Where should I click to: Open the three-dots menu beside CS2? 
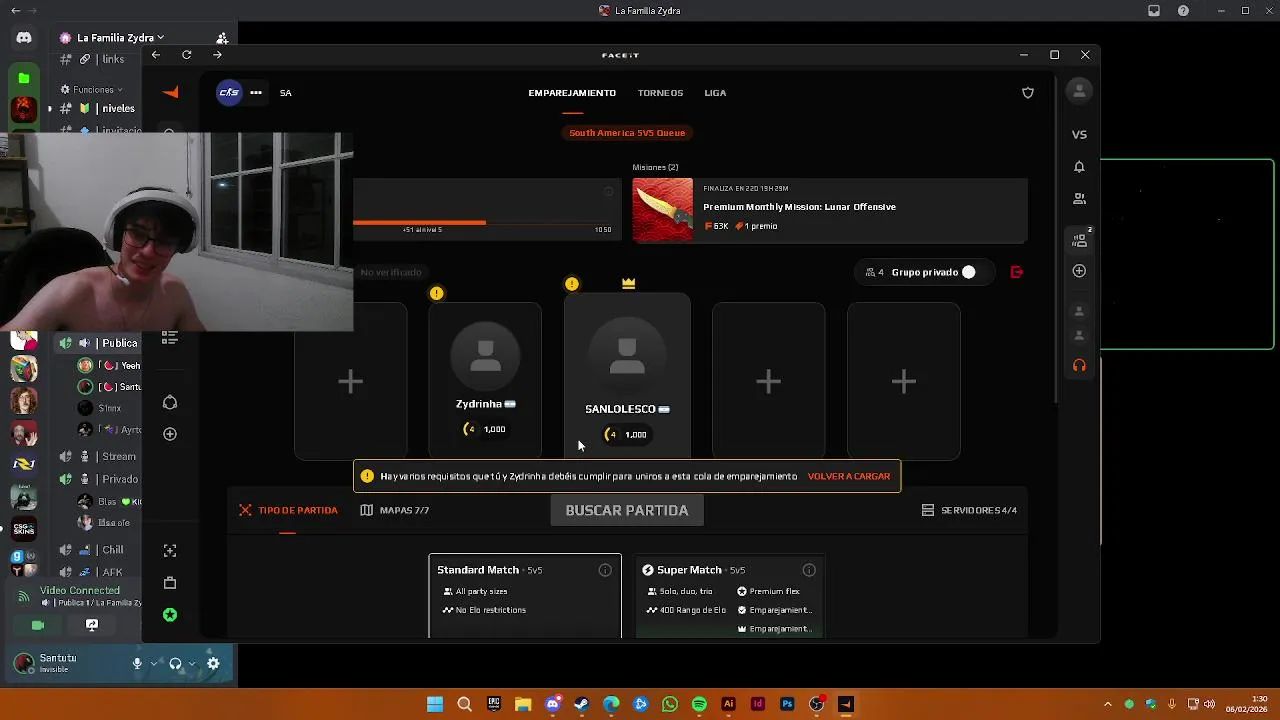[256, 92]
